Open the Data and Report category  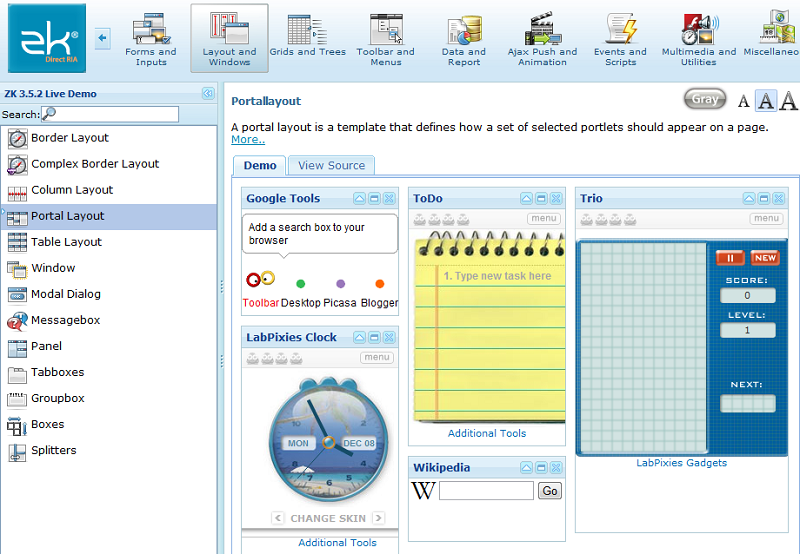[464, 39]
